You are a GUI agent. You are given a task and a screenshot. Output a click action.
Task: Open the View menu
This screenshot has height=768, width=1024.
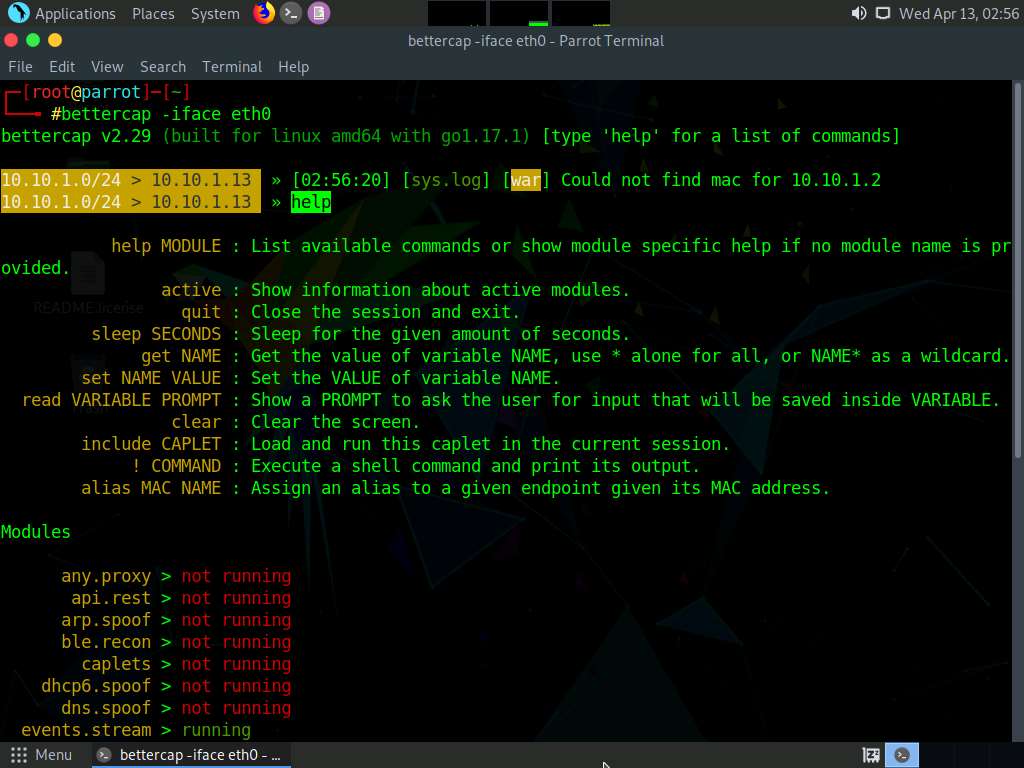click(x=107, y=67)
